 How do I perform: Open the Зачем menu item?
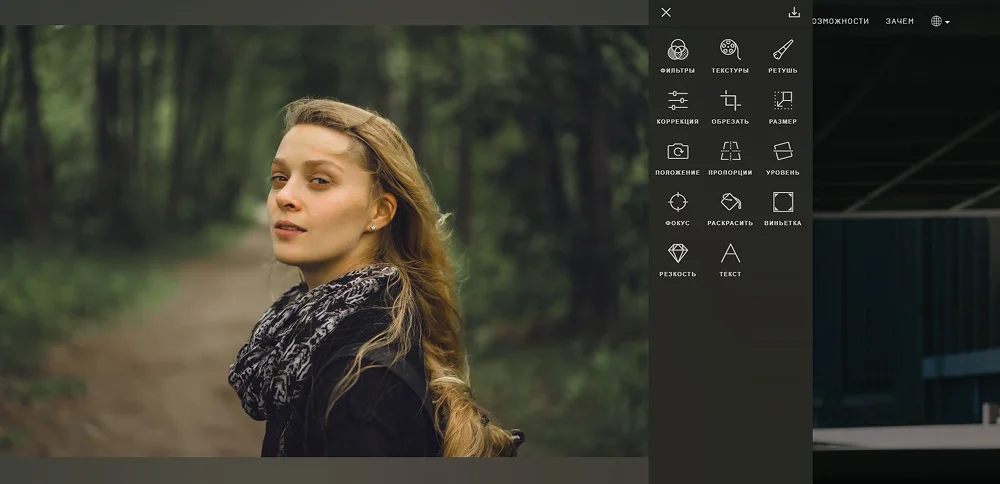click(899, 21)
